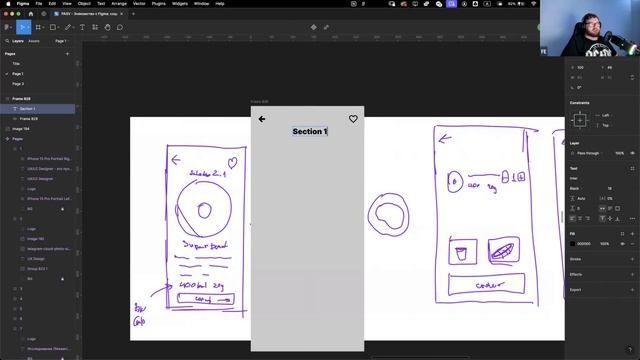Screen dimensions: 640x360
Task: Select the Comment tool
Action: tap(120, 27)
